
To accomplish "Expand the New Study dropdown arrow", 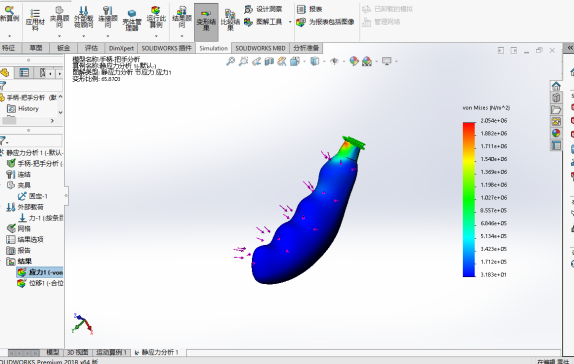I will pos(10,36).
